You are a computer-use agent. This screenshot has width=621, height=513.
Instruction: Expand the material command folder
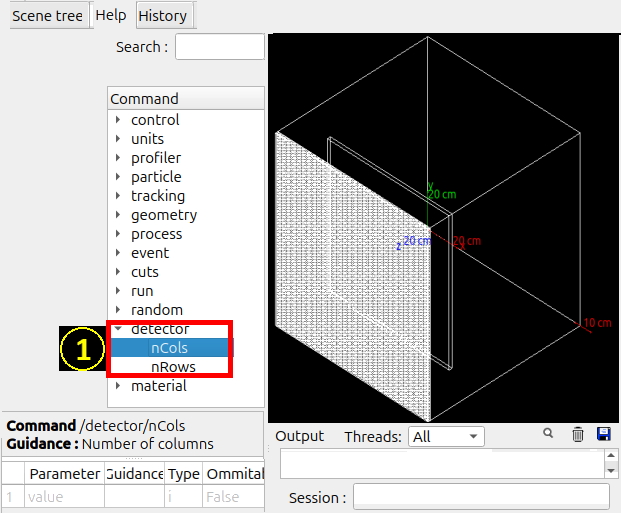[x=118, y=385]
